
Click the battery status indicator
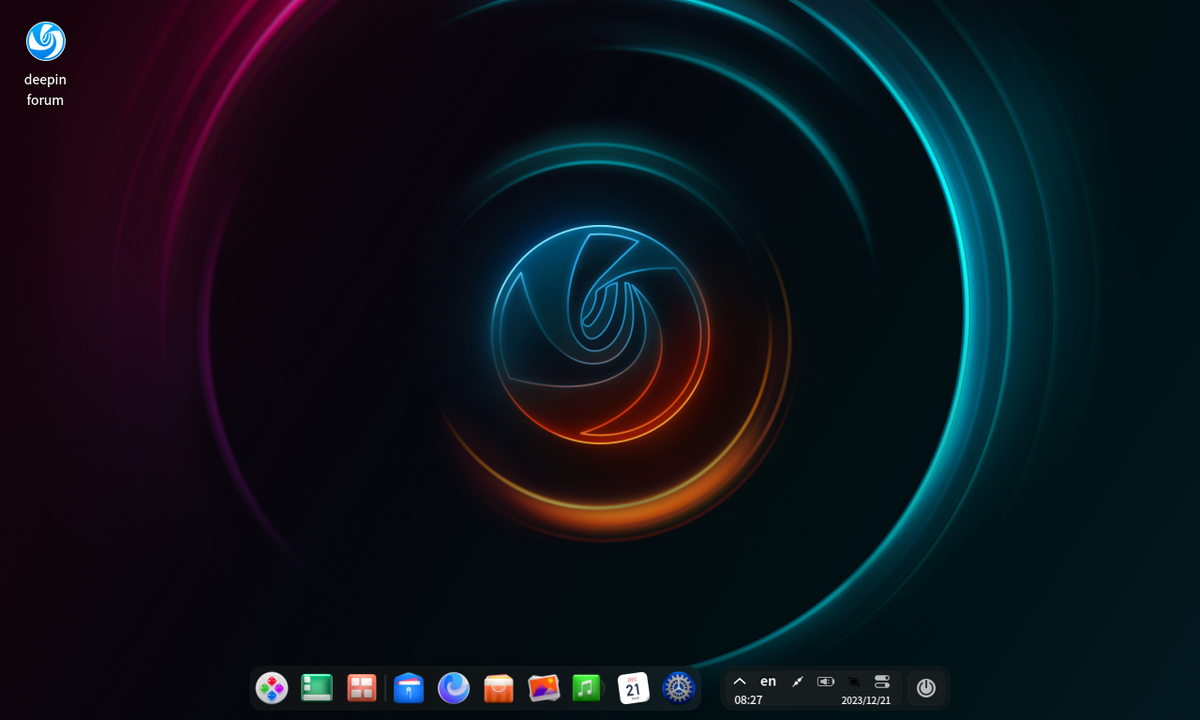point(826,681)
